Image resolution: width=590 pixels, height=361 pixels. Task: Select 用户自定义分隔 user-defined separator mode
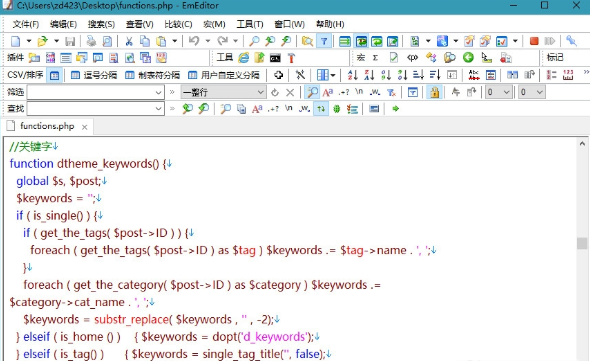(x=224, y=75)
